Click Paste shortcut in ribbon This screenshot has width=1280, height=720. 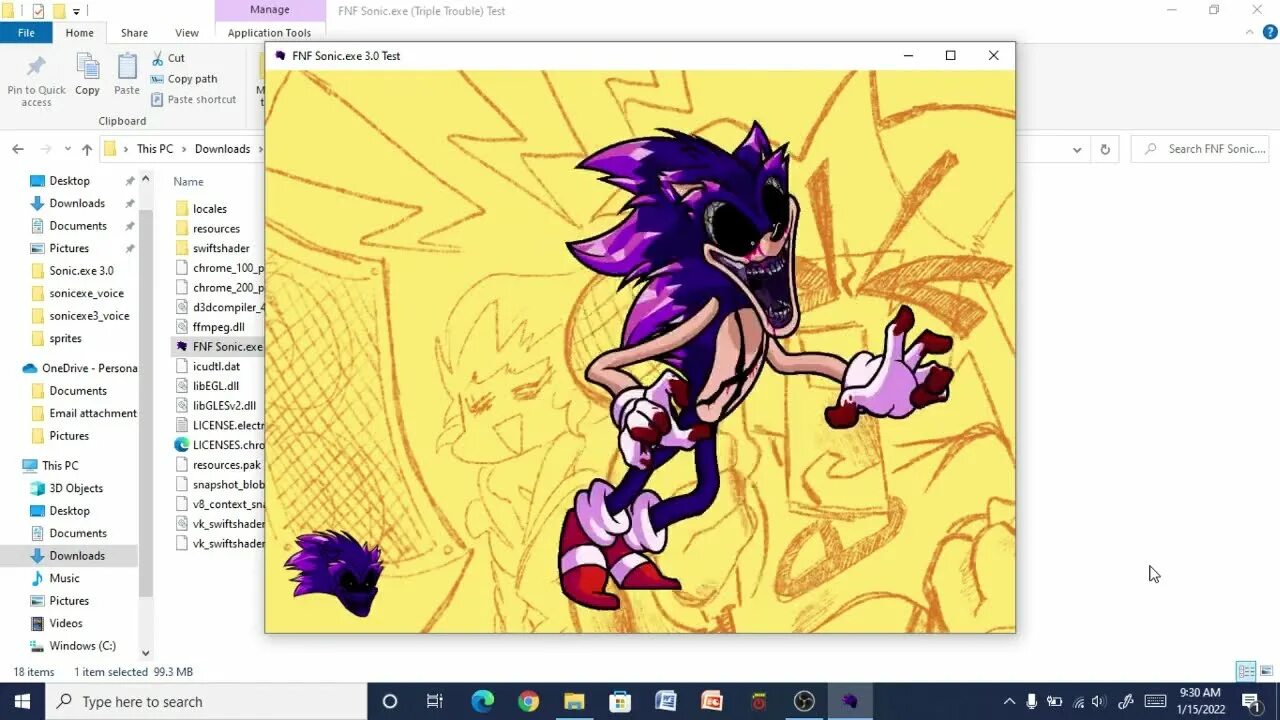tap(194, 99)
